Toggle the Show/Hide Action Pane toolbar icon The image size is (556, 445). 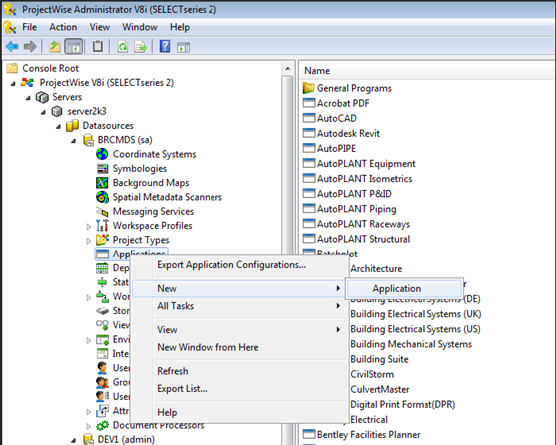click(x=184, y=47)
